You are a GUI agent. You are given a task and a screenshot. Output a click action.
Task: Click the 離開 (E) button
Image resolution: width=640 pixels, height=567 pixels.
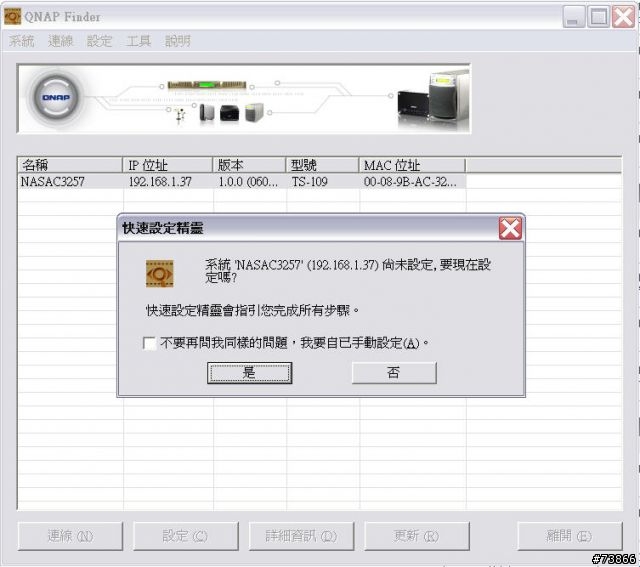[570, 536]
